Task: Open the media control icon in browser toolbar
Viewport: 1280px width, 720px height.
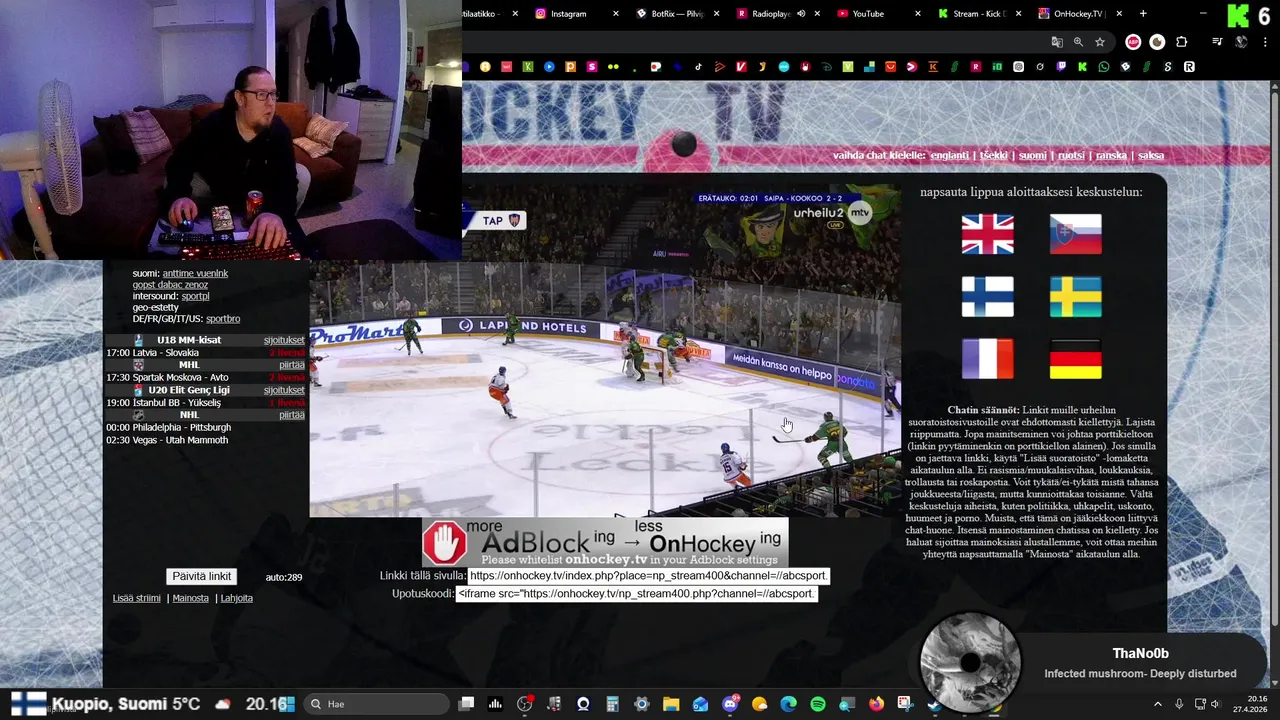Action: pos(1217,42)
